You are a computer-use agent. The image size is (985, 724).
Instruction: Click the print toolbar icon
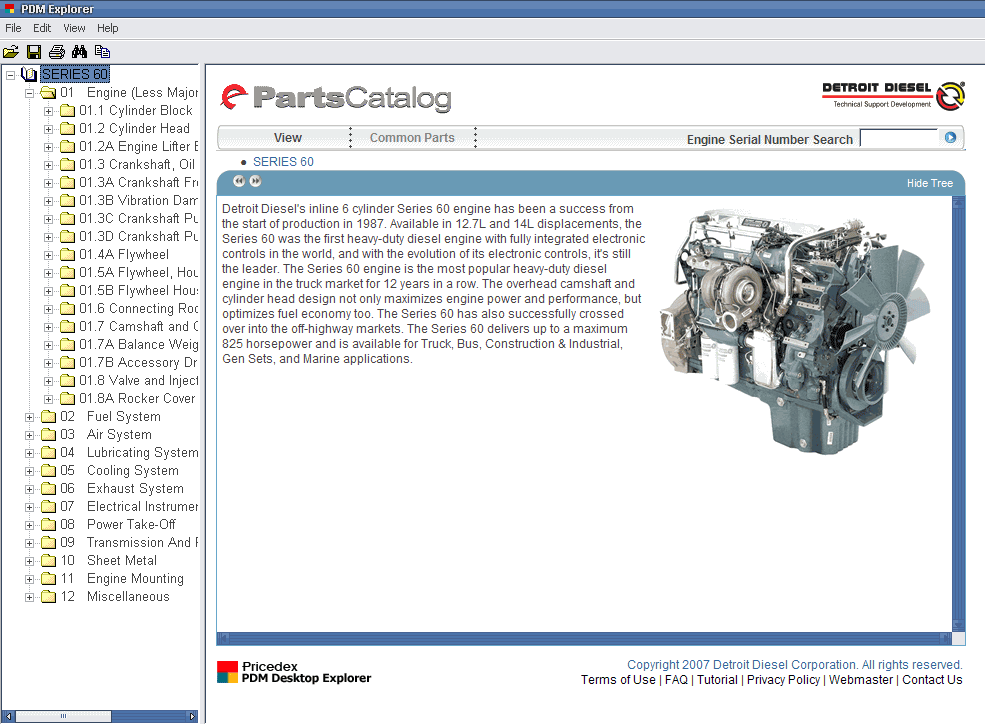click(57, 52)
